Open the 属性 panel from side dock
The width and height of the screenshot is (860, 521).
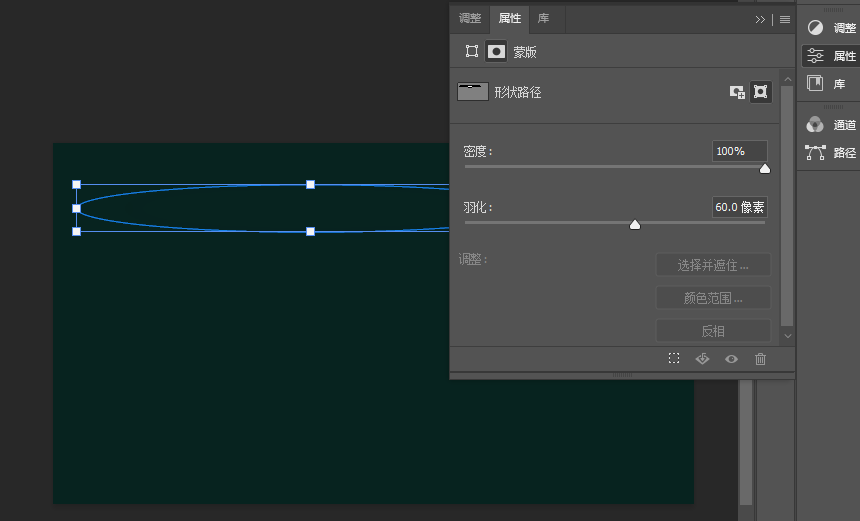coord(829,56)
